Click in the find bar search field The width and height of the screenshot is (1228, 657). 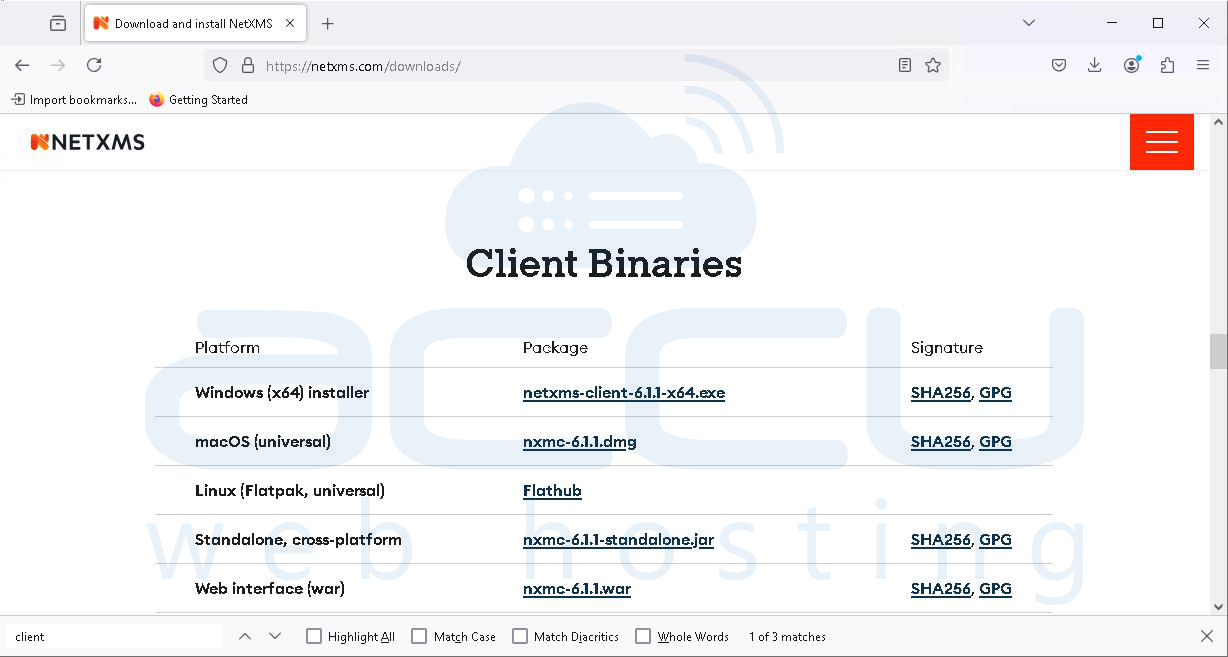tap(114, 637)
